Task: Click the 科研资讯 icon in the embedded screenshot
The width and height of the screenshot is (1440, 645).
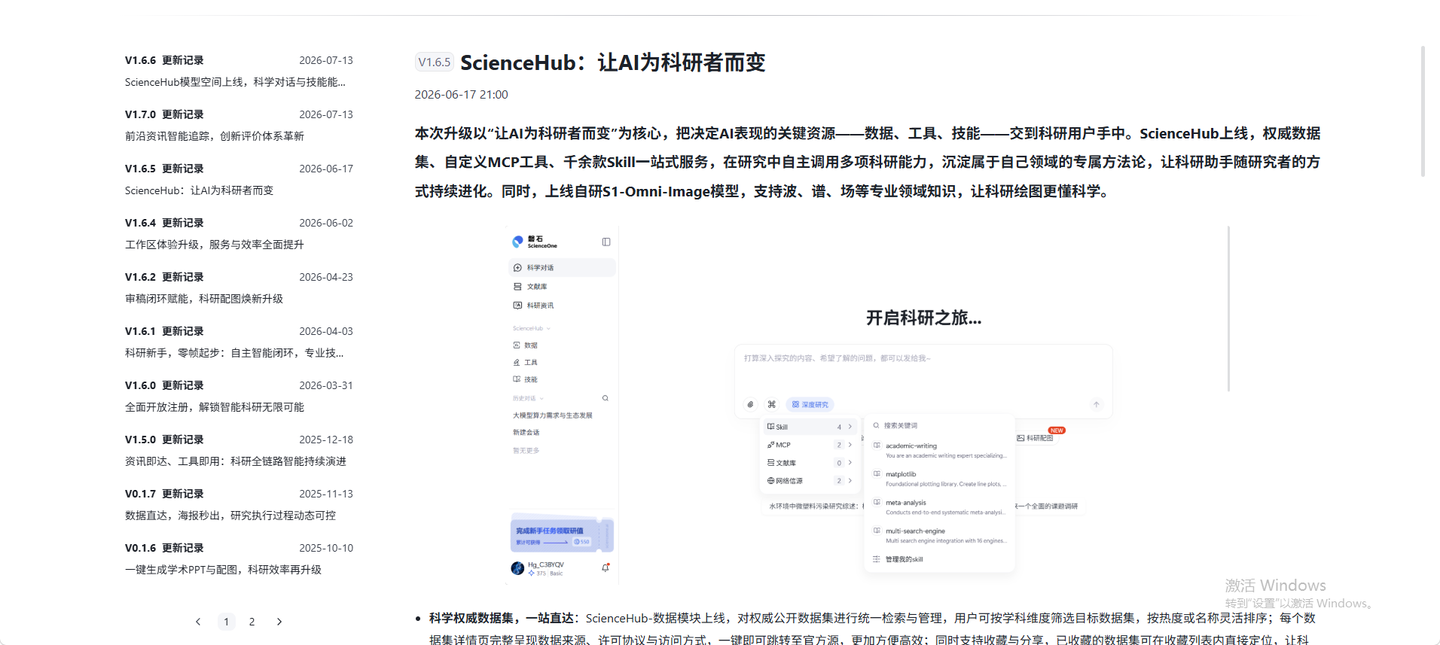Action: coord(517,306)
